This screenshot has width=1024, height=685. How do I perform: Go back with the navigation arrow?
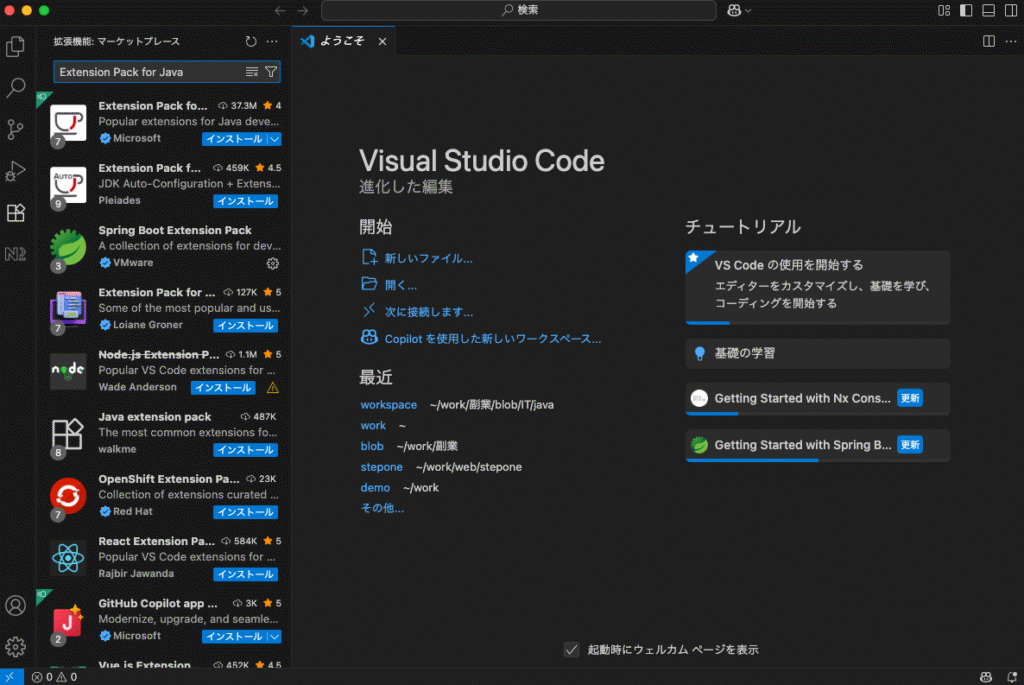[280, 10]
